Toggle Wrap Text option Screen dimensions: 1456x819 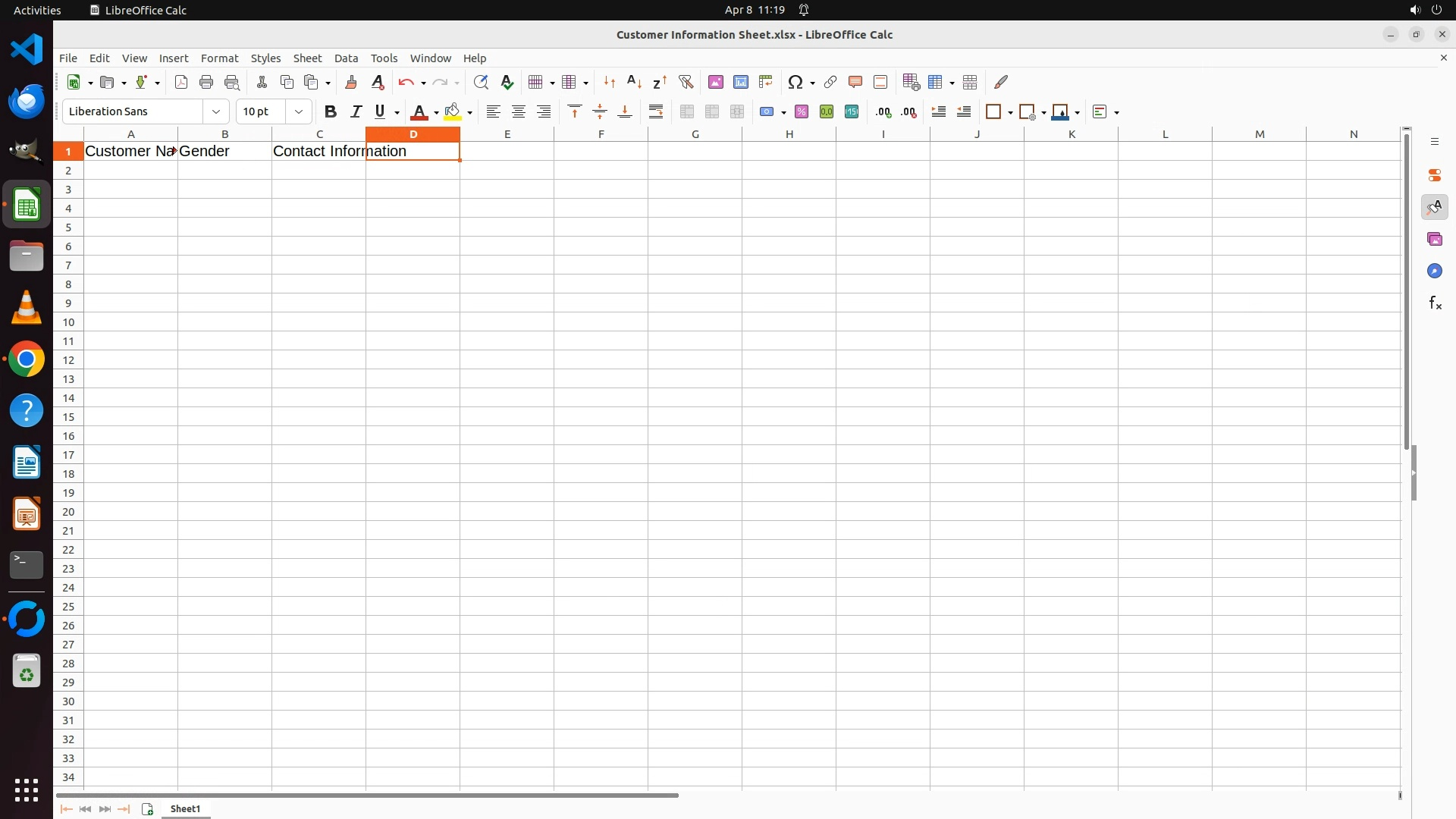coord(656,112)
